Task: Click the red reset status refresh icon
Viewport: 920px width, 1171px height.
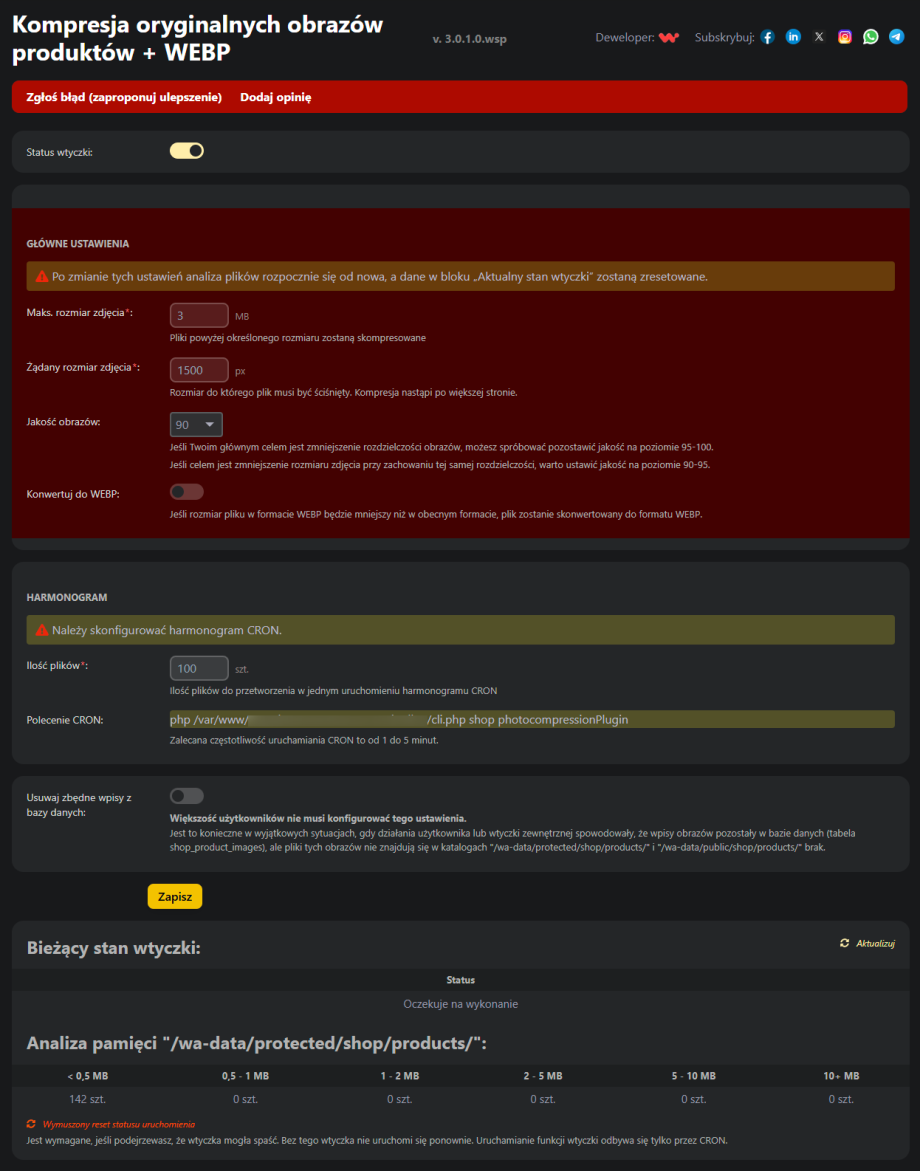Action: coord(30,1124)
